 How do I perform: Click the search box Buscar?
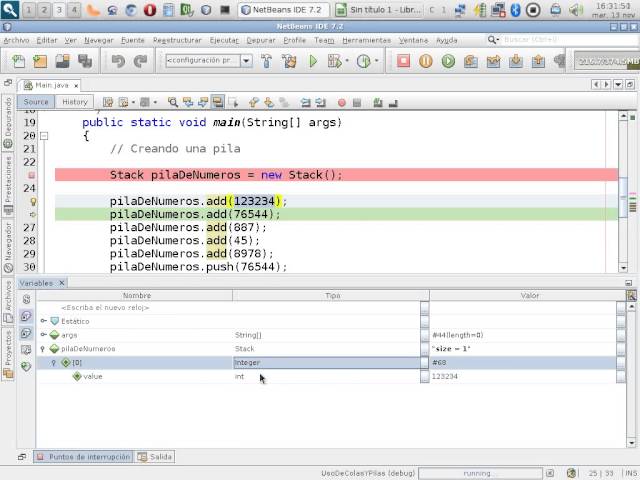point(569,40)
